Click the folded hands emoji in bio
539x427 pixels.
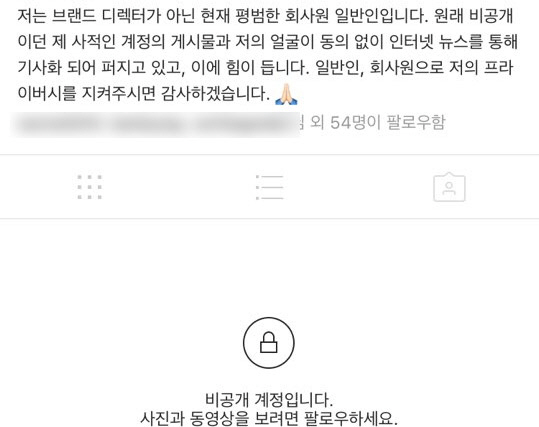point(286,94)
